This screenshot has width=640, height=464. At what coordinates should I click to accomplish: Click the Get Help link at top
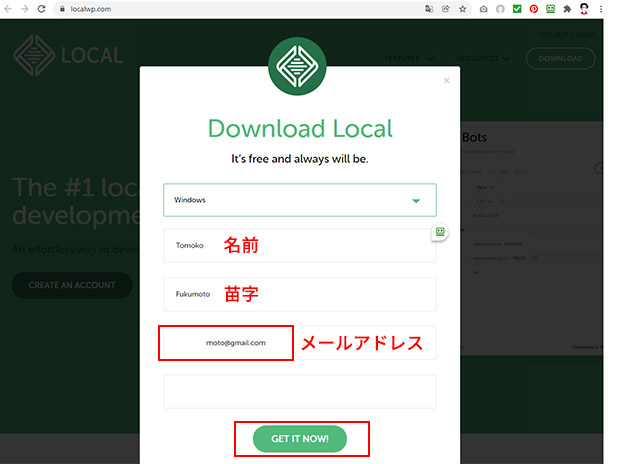pos(555,35)
